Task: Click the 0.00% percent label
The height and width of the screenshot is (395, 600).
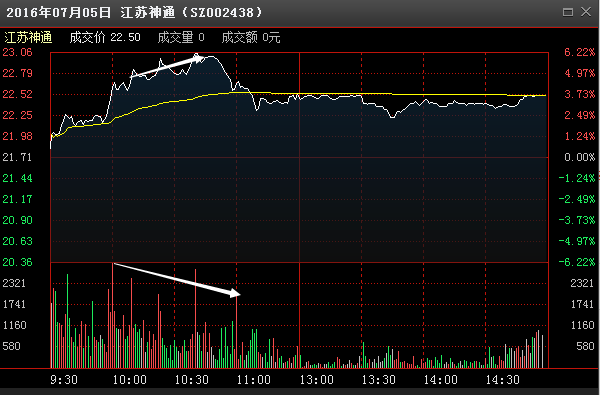Action: [580, 157]
